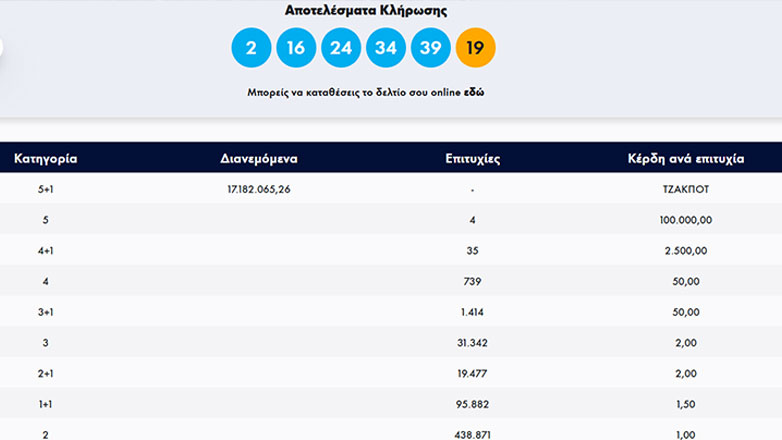Click the white circle at left edge
The width and height of the screenshot is (782, 440).
(x=2, y=47)
